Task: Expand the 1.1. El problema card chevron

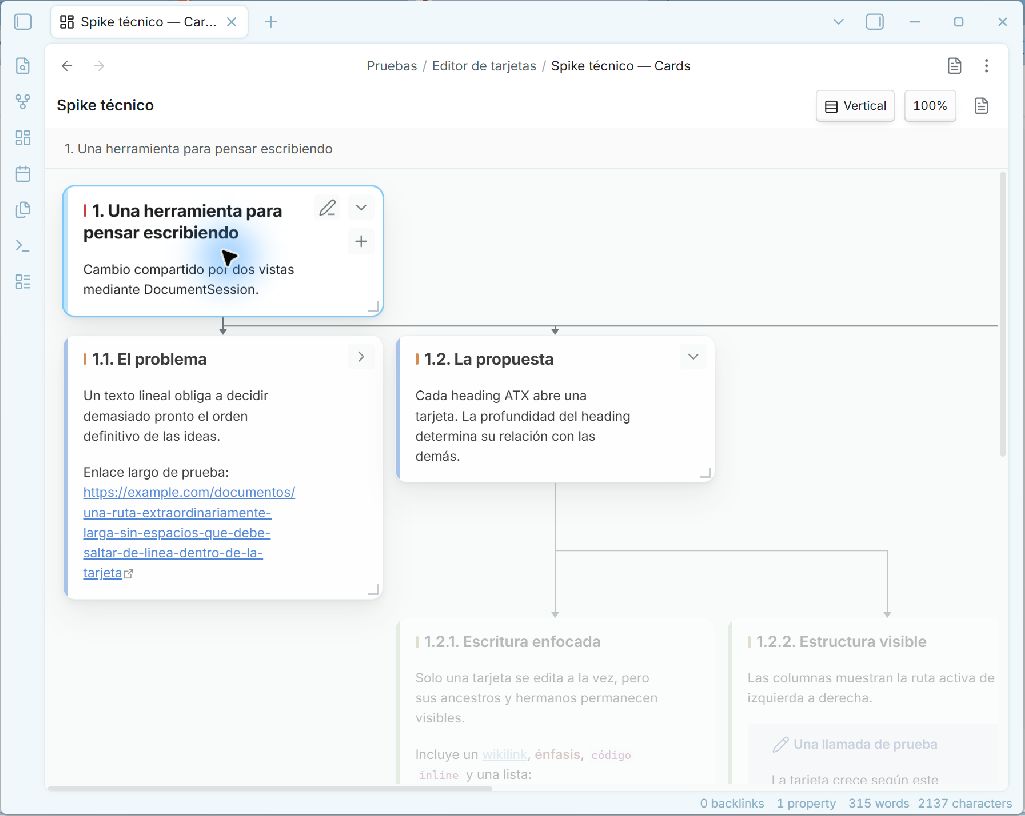Action: [361, 357]
